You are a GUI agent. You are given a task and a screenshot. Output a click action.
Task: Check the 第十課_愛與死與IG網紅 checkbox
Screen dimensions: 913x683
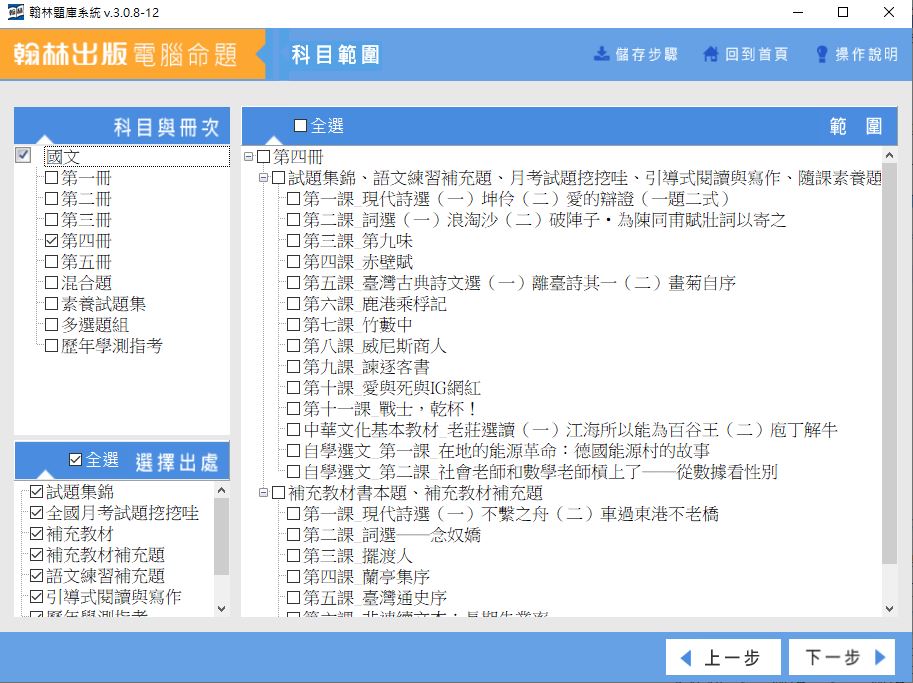293,388
